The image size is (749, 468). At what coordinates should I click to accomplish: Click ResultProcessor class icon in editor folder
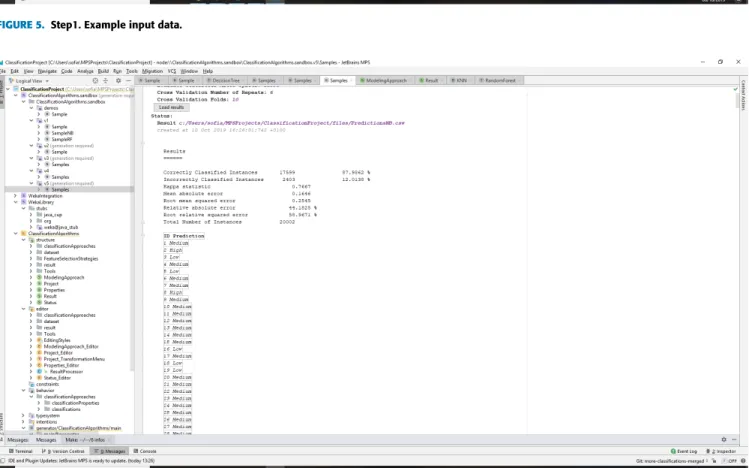click(39, 372)
